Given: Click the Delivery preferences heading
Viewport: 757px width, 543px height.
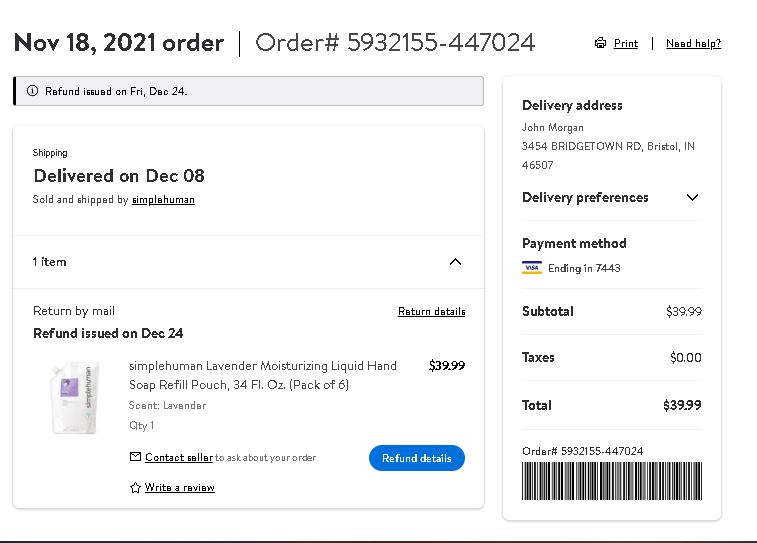Looking at the screenshot, I should [x=585, y=197].
